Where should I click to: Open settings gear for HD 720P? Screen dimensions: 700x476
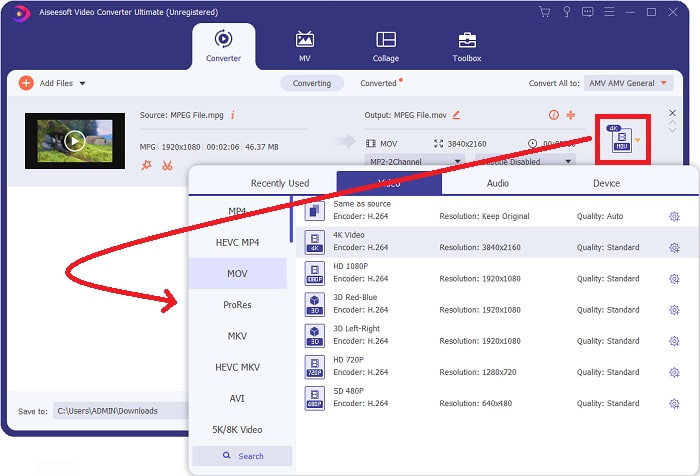click(x=674, y=372)
